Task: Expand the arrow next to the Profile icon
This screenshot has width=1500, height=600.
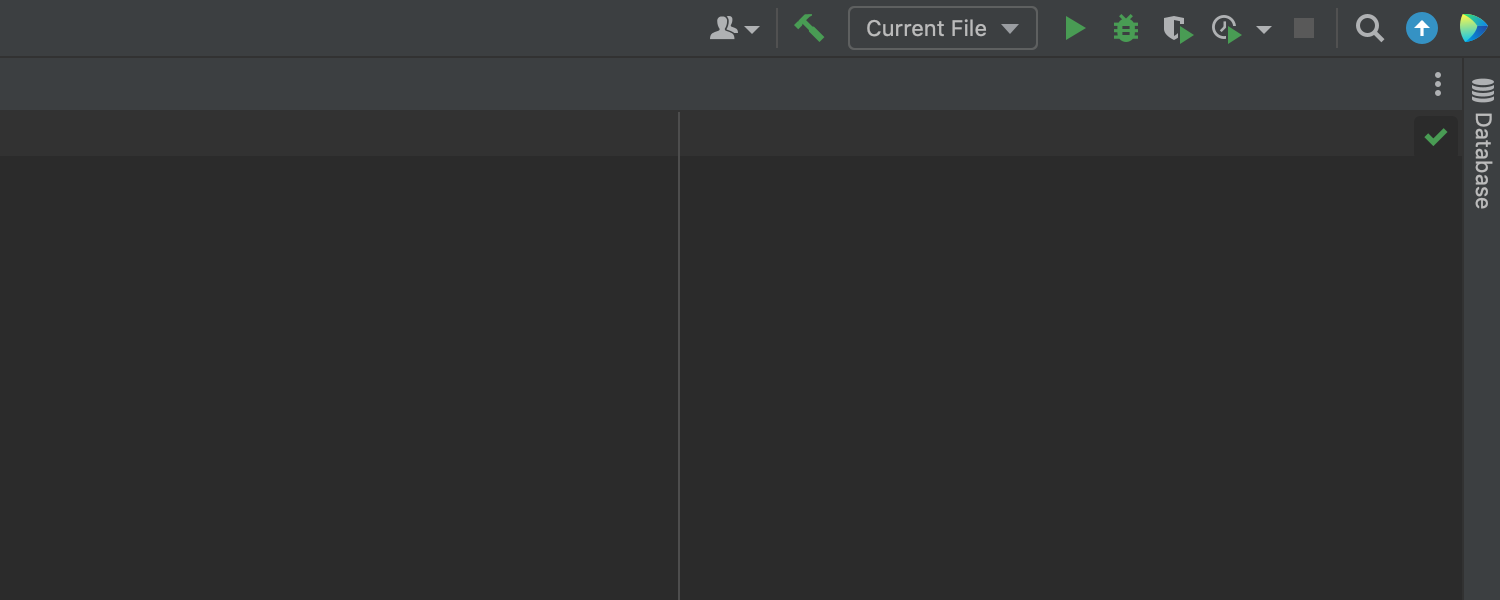Action: point(1264,29)
